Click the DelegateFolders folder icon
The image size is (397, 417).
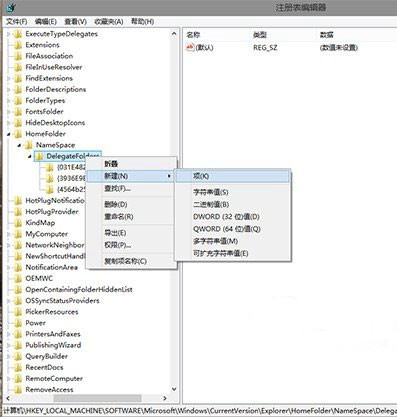point(39,156)
